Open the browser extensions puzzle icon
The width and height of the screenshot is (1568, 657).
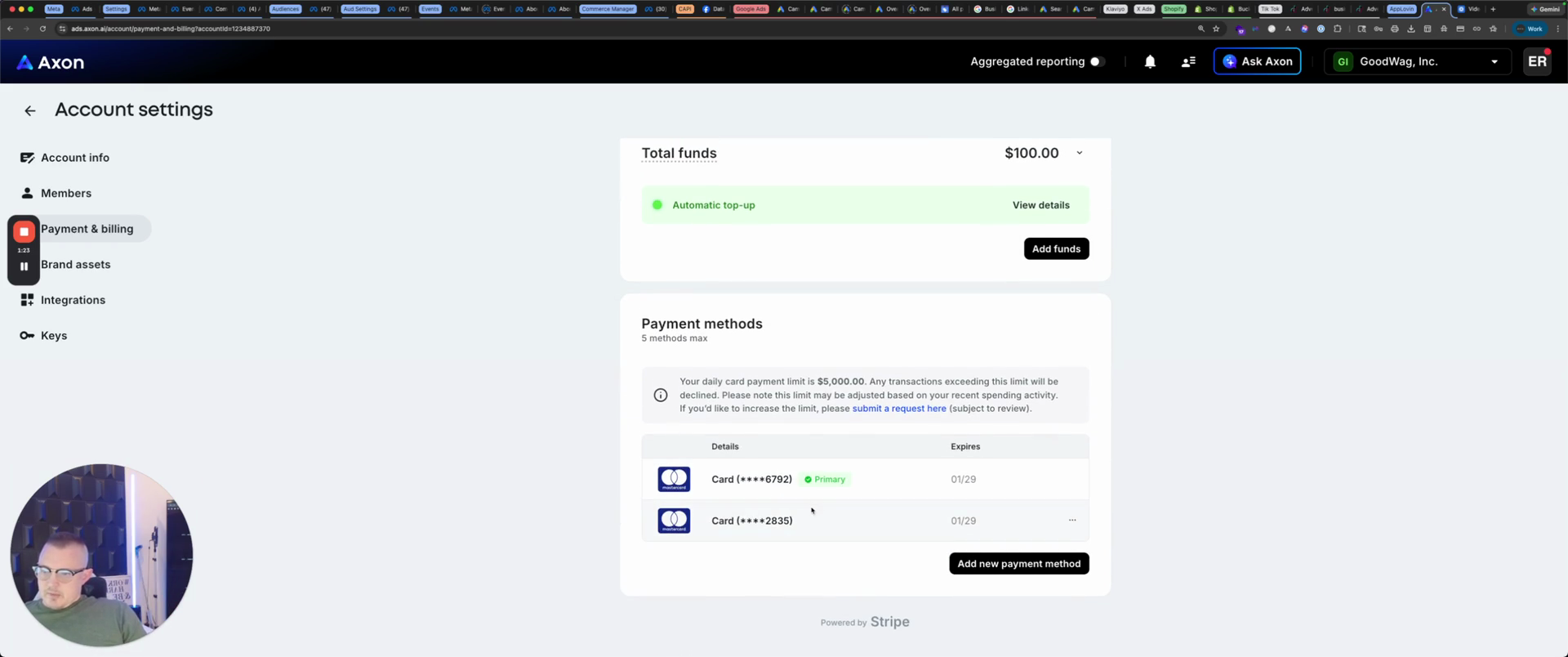point(1337,29)
